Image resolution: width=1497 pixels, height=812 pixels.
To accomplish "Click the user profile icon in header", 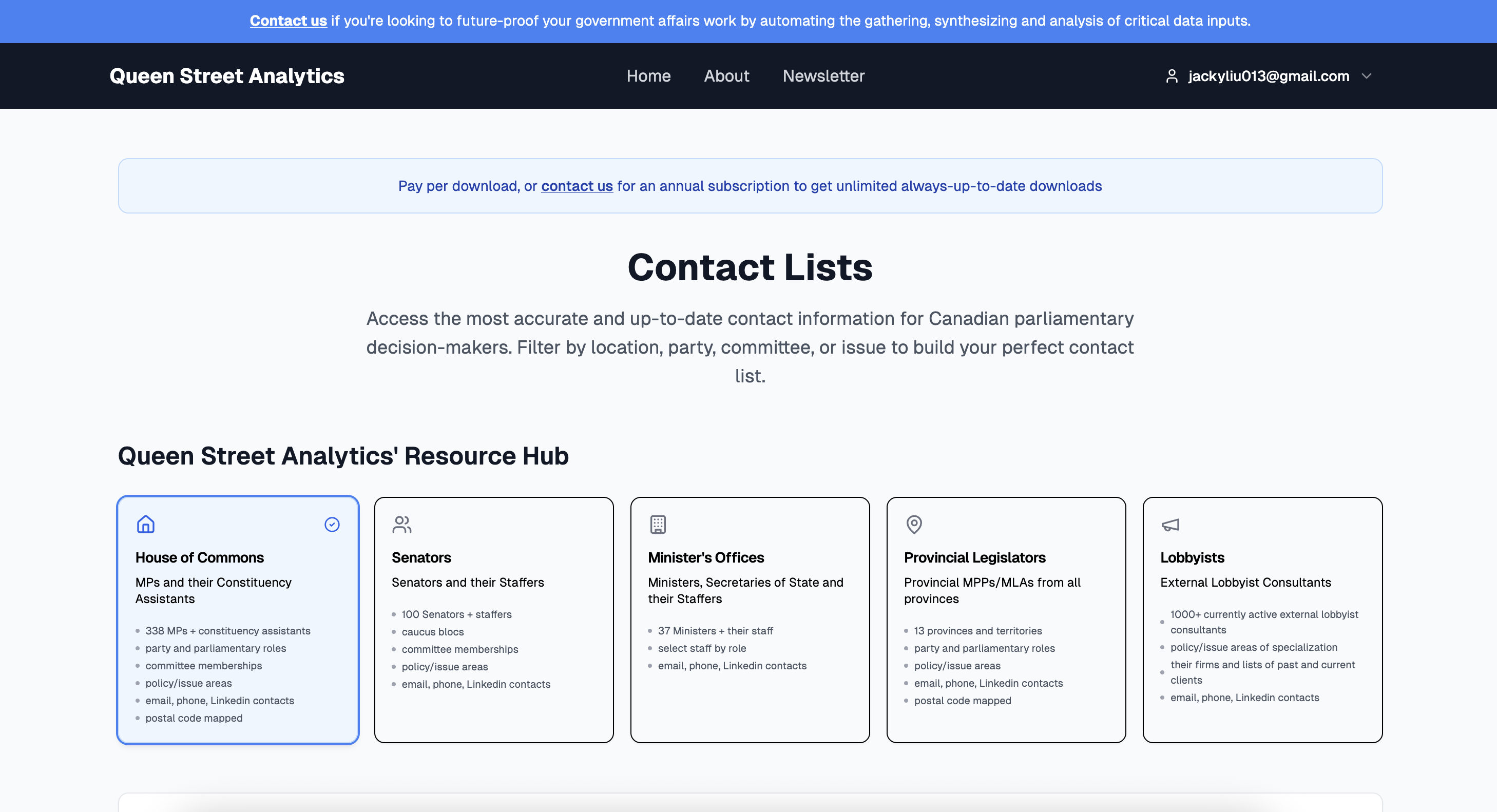I will 1172,76.
